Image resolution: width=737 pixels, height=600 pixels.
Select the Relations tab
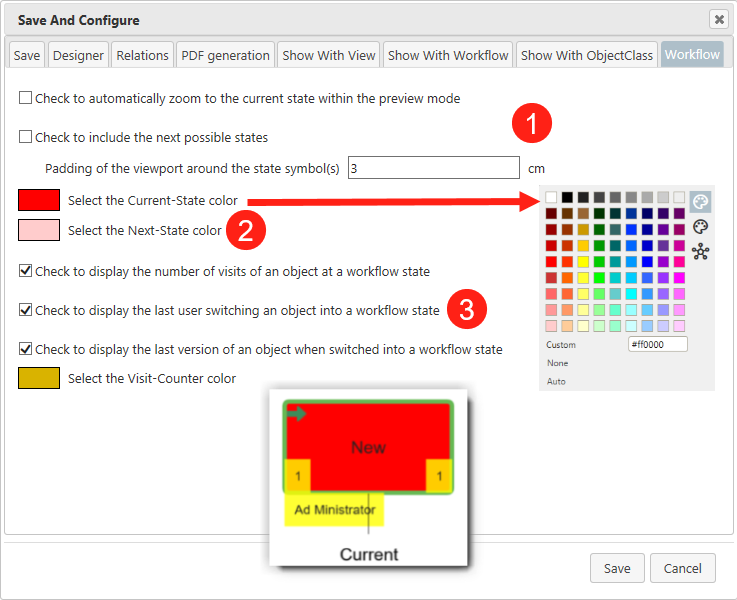click(143, 55)
